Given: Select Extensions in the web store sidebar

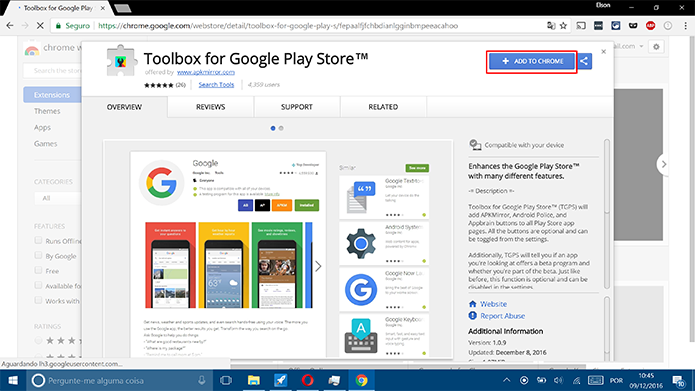Looking at the screenshot, I should click(52, 95).
